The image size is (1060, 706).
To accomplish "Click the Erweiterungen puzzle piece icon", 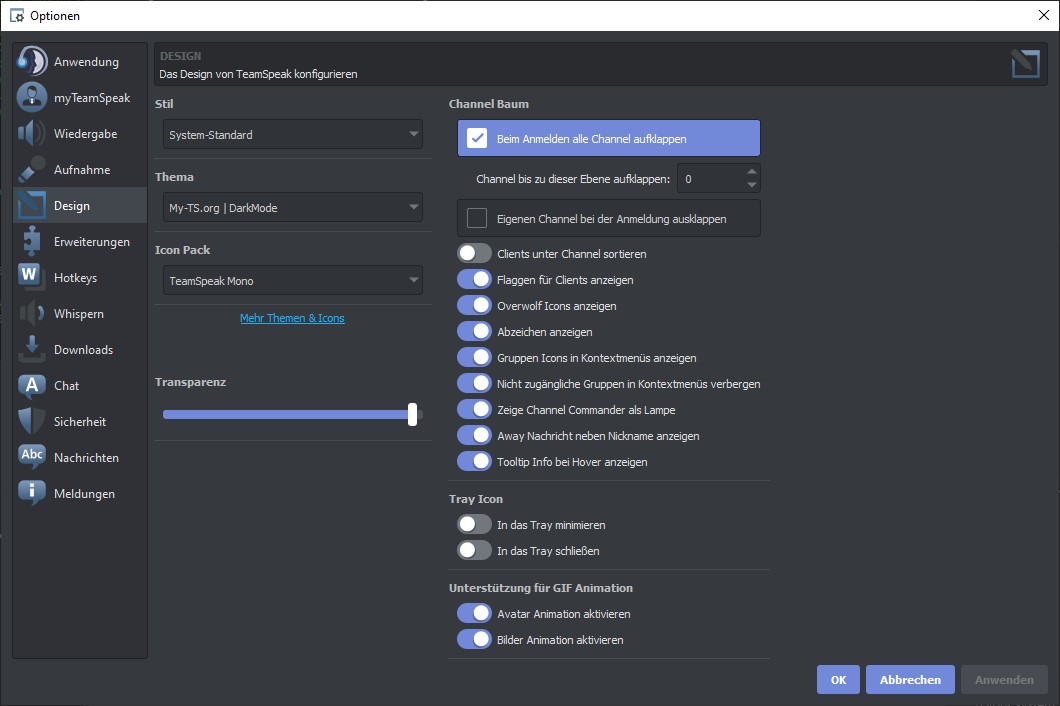I will point(32,241).
